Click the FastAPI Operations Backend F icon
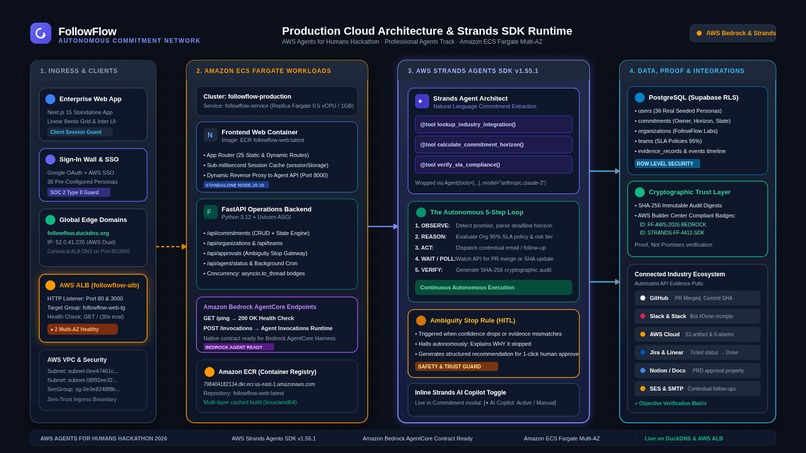 [x=210, y=212]
